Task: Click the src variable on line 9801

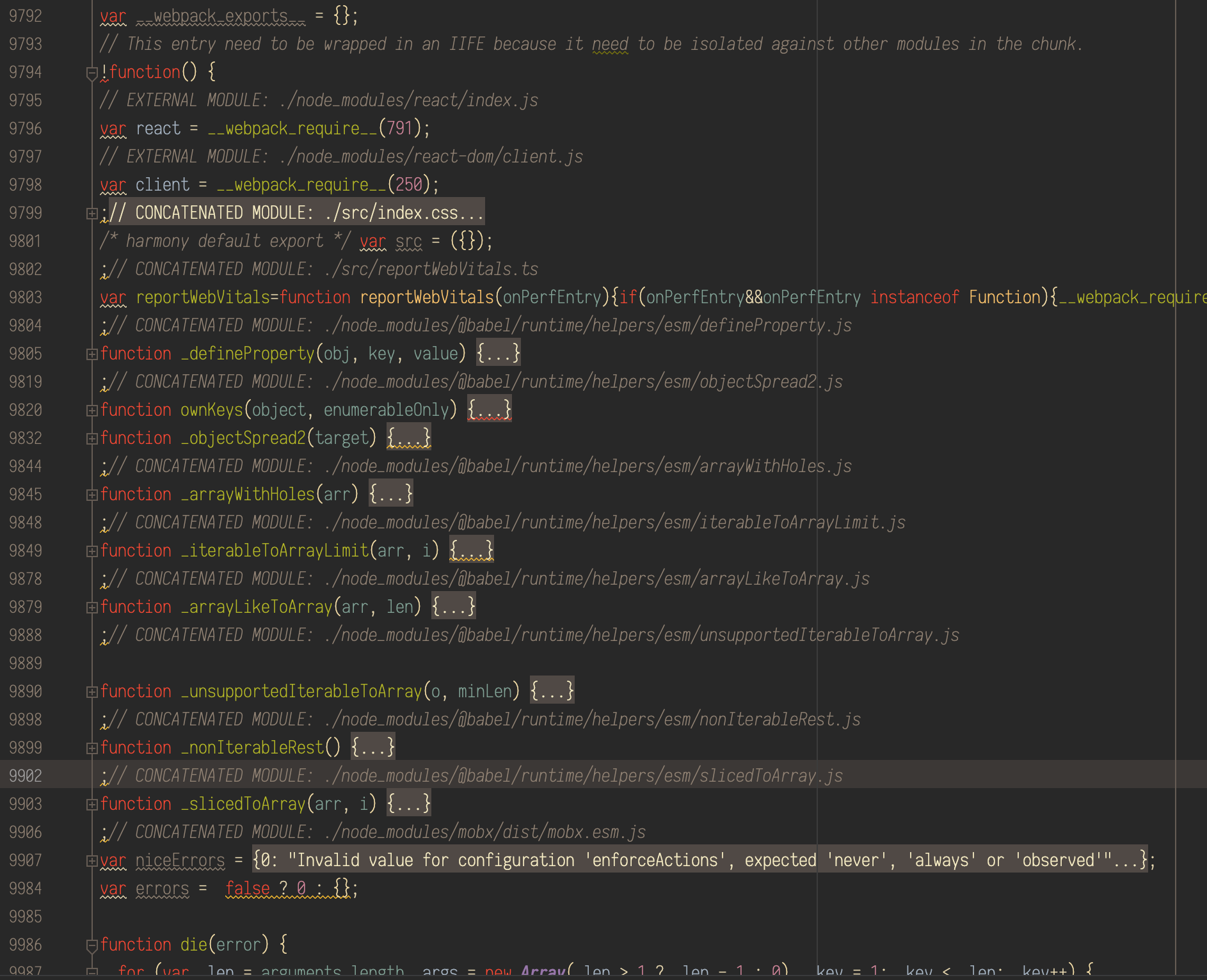Action: click(x=409, y=241)
